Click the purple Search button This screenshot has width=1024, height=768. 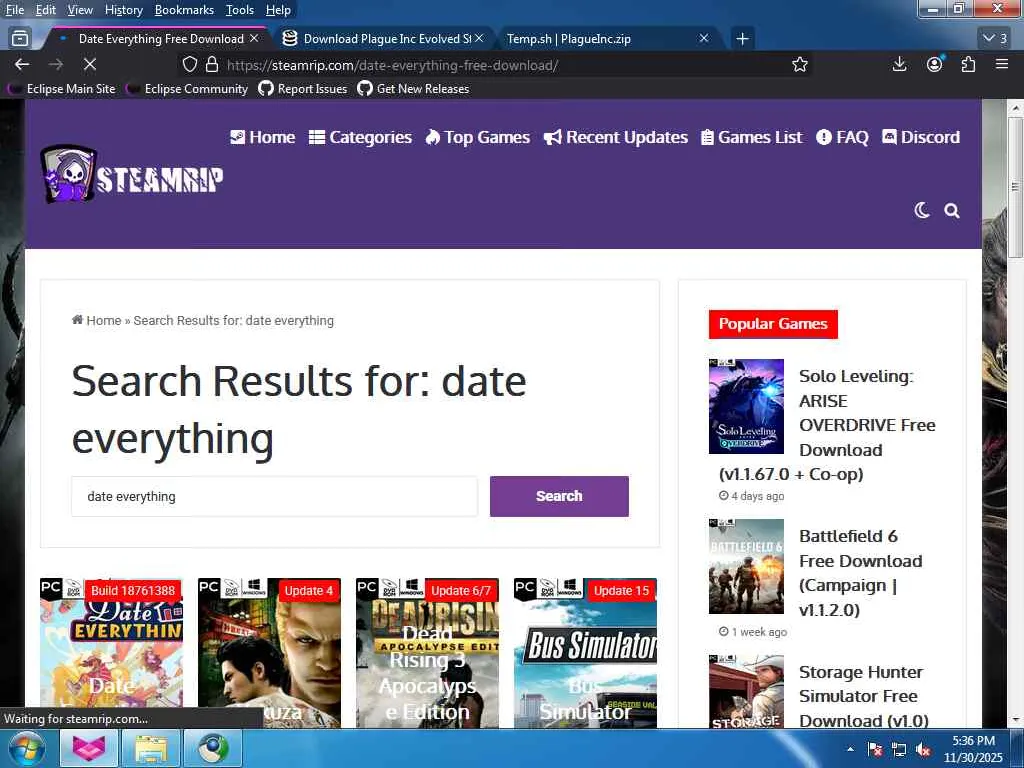(559, 496)
